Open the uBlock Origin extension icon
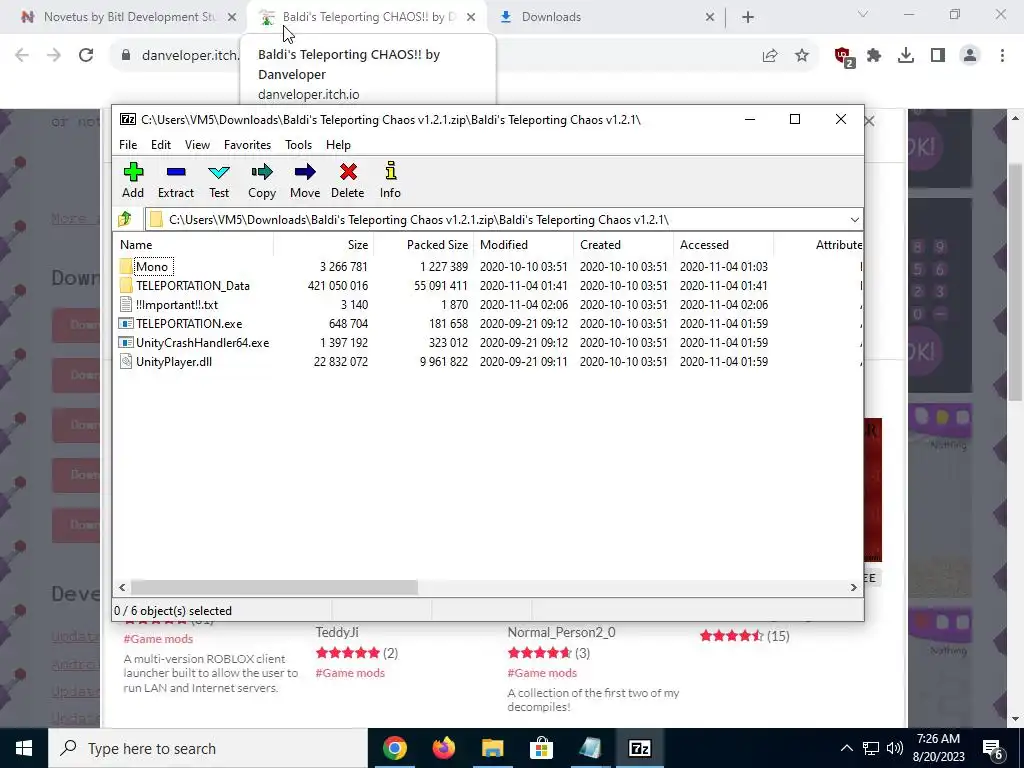Viewport: 1024px width, 768px height. (x=844, y=56)
